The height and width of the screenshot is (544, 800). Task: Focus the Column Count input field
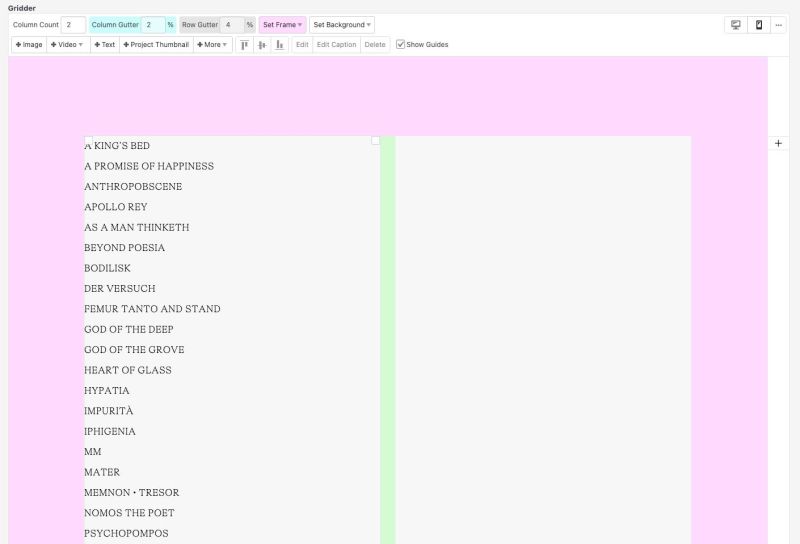pyautogui.click(x=73, y=24)
